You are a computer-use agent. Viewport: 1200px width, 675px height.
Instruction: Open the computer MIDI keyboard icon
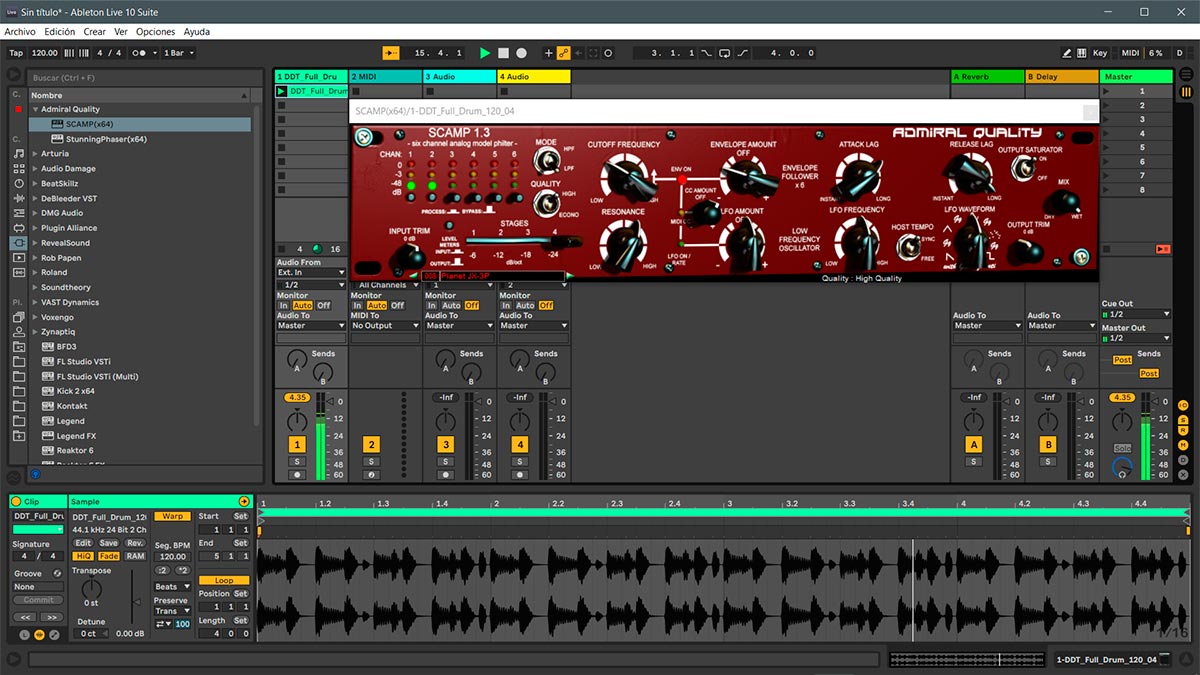point(1084,53)
